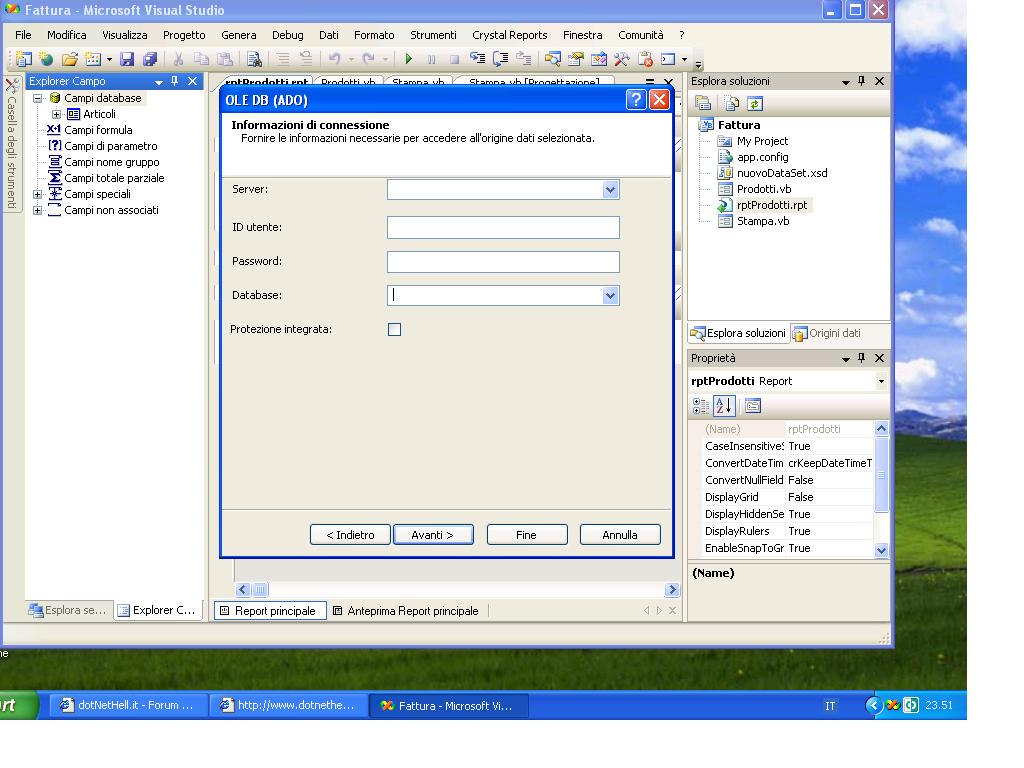Select Campi formula tree item
The width and height of the screenshot is (1024, 768).
point(98,130)
